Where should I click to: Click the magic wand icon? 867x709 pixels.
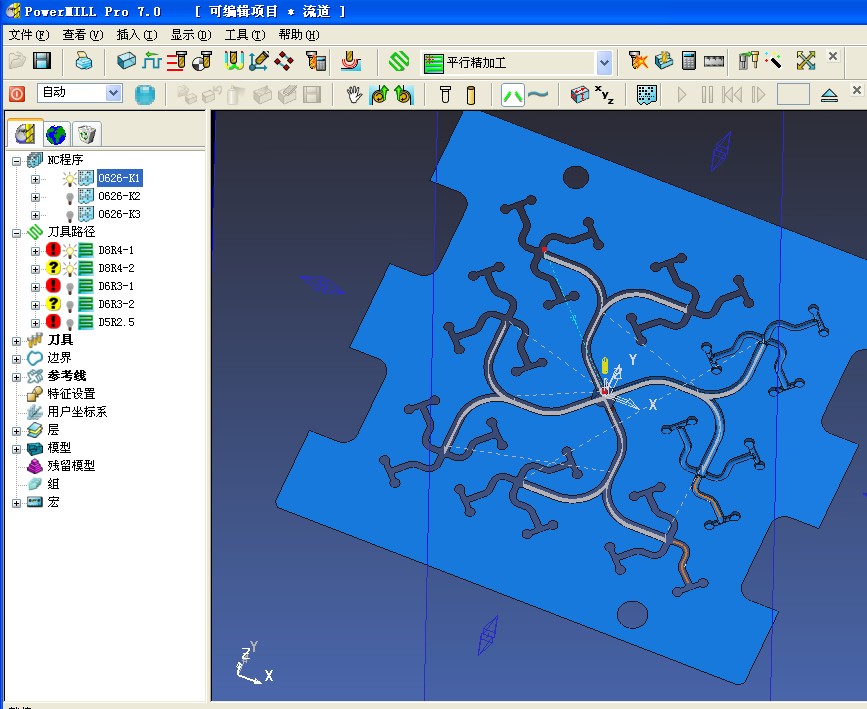(x=773, y=60)
